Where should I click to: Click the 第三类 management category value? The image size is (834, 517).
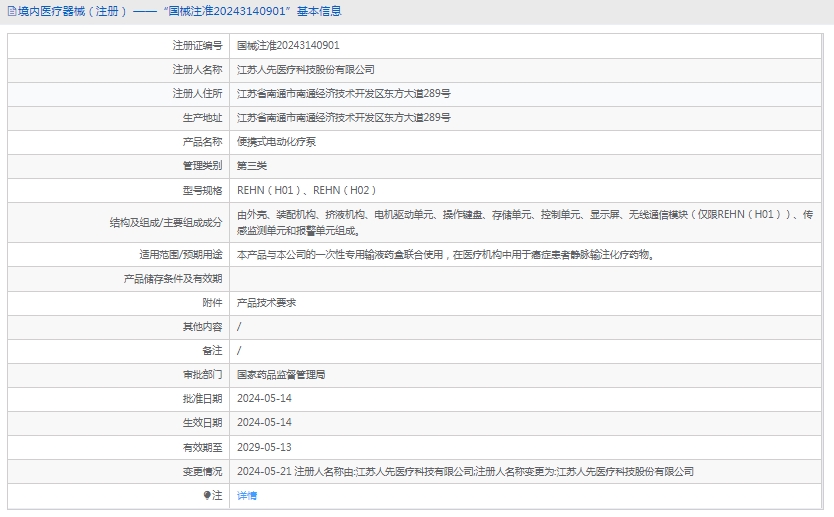(252, 166)
